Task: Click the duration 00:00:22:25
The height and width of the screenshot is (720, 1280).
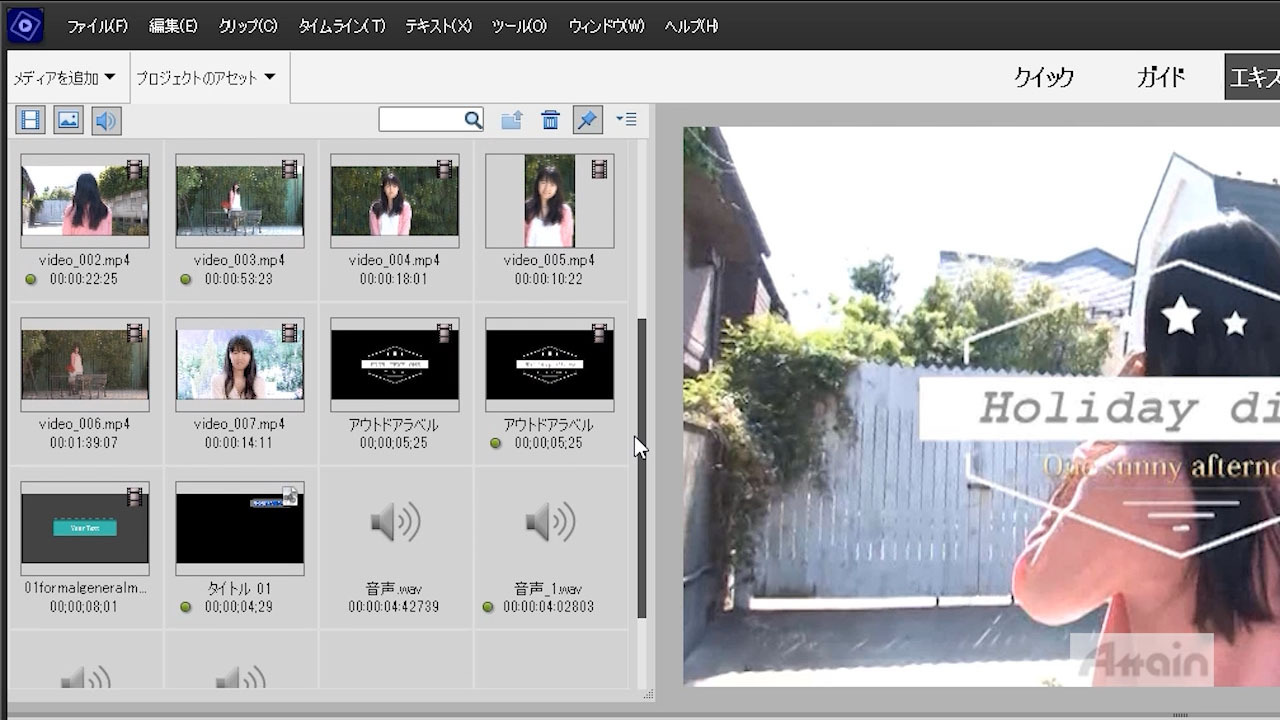Action: click(85, 279)
